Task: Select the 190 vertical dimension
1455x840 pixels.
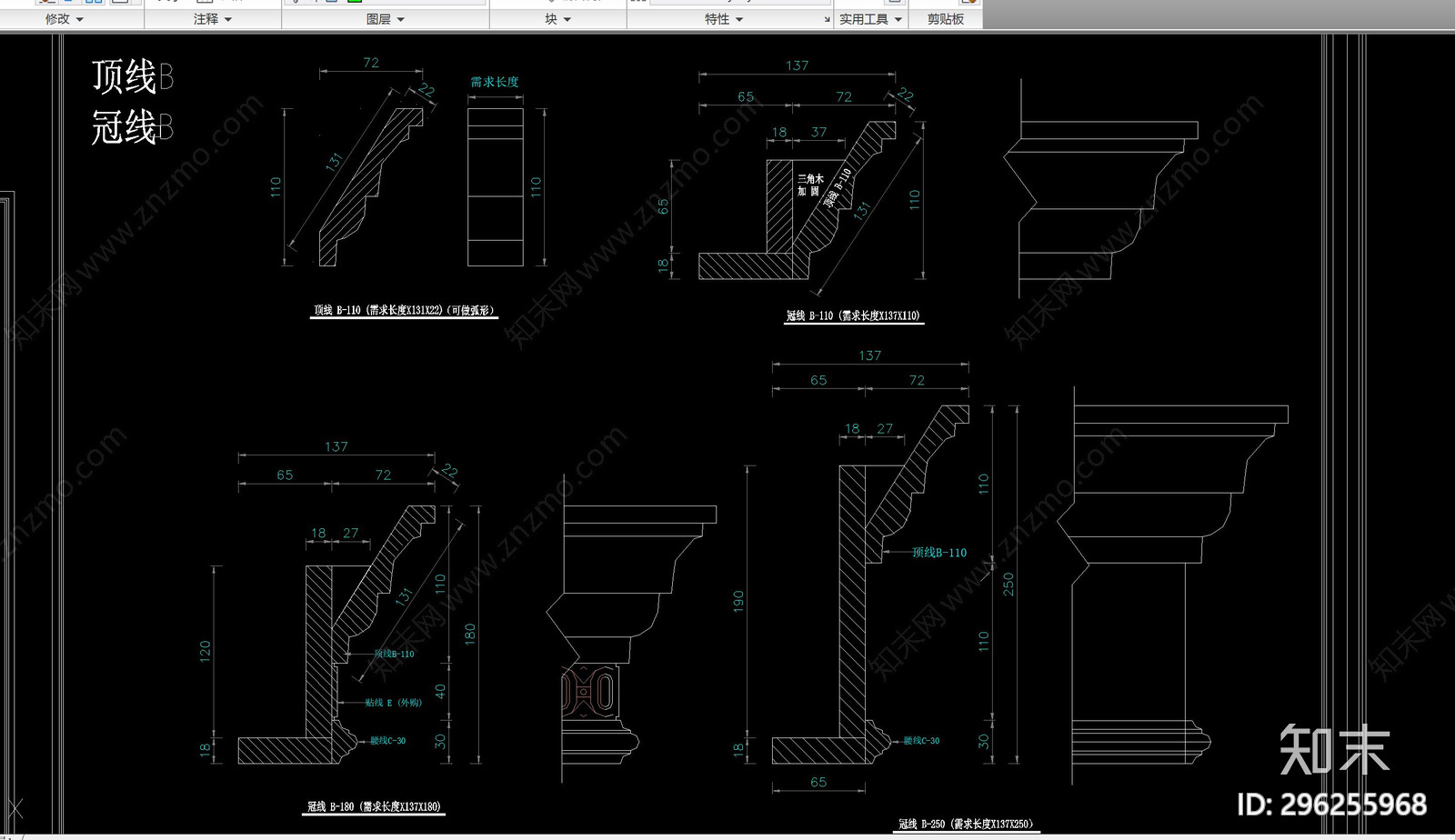Action: (x=738, y=601)
